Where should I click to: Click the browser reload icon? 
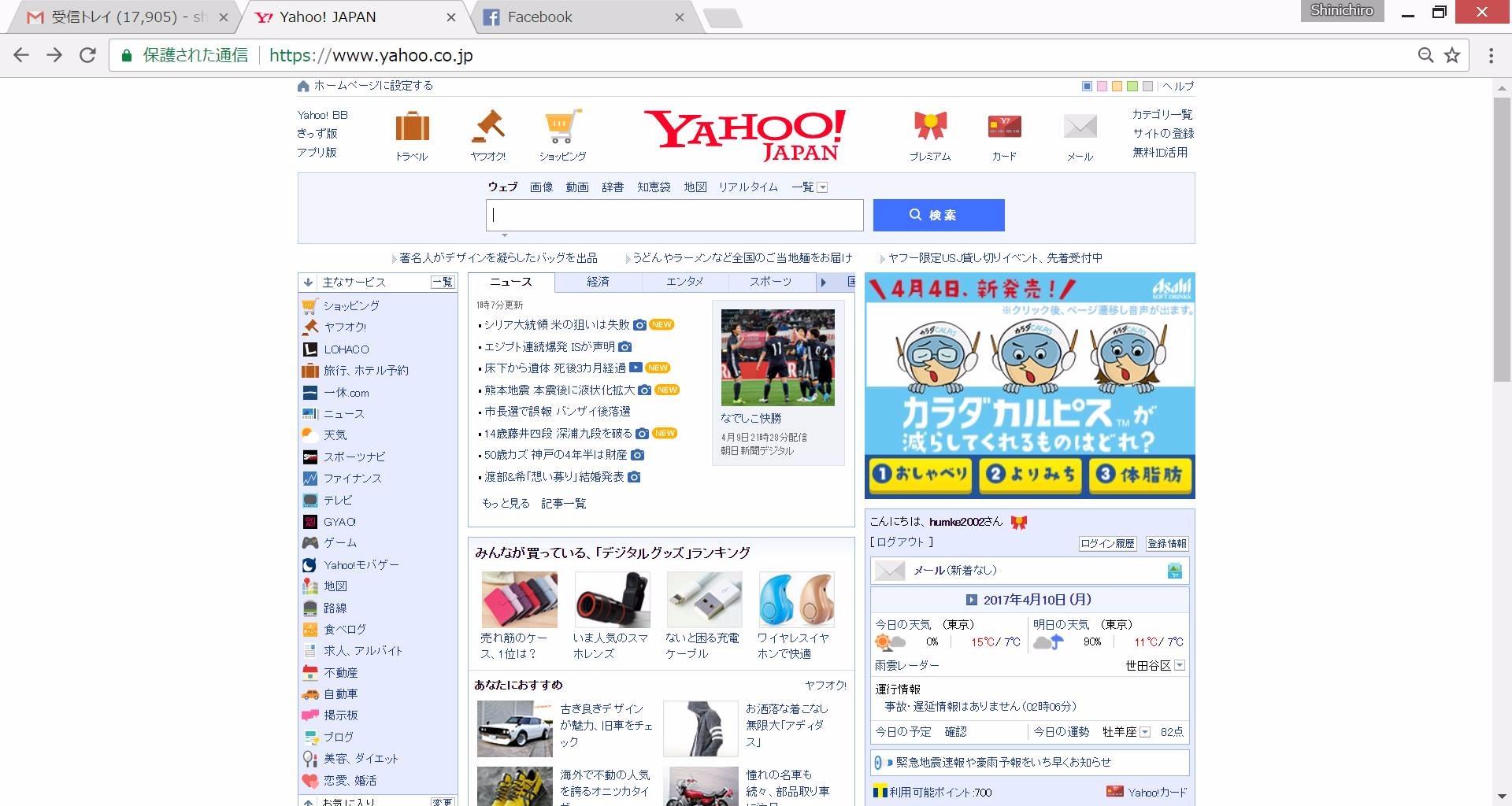87,55
